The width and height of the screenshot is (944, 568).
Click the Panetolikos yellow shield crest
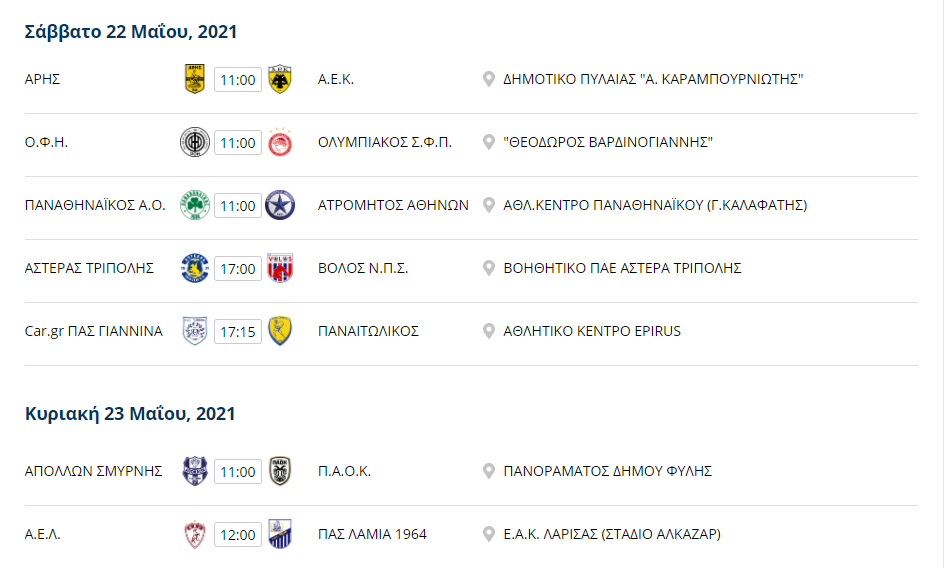point(280,331)
